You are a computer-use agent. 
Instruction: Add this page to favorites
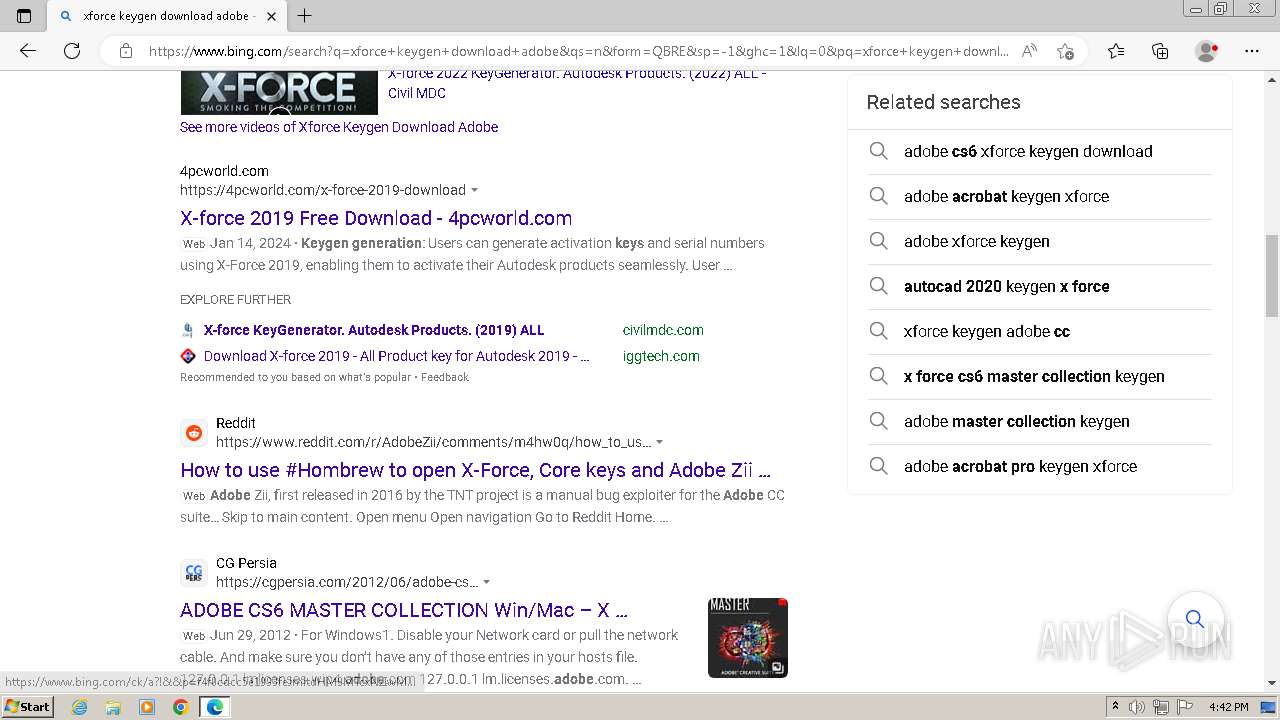pos(1065,51)
